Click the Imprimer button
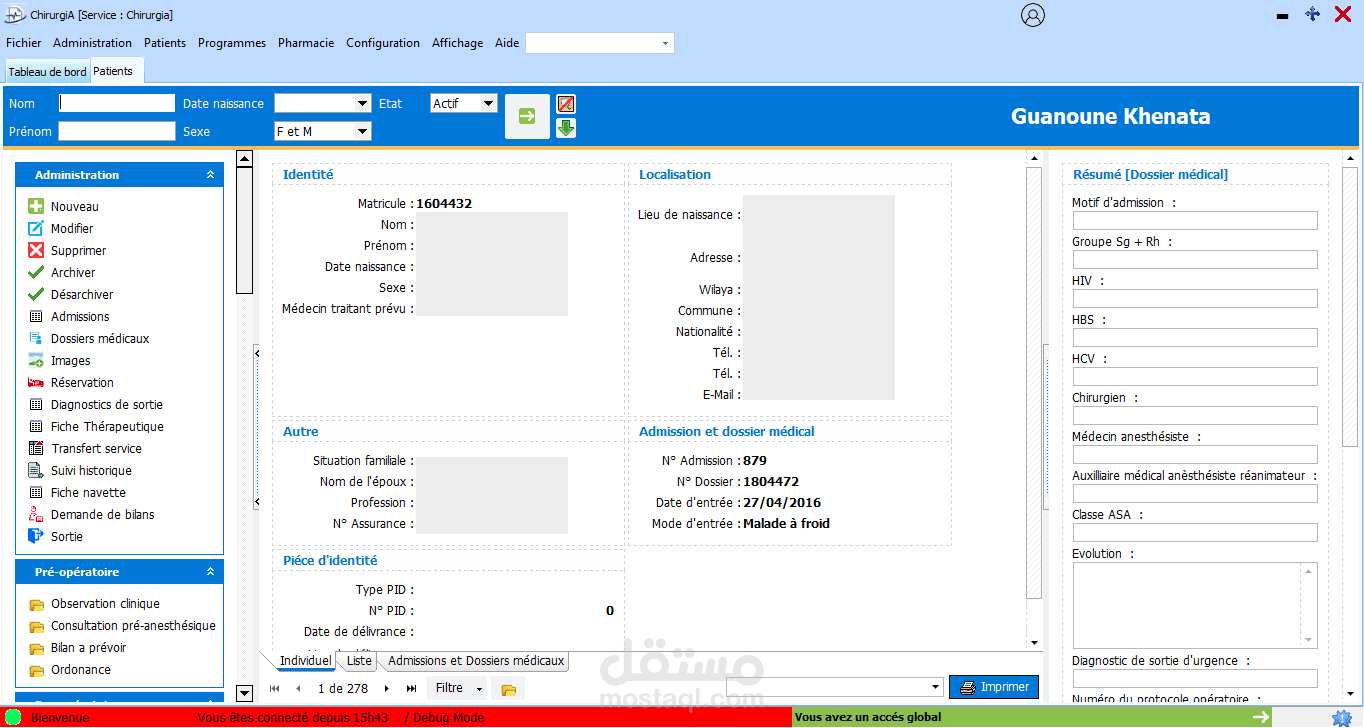 (x=994, y=687)
